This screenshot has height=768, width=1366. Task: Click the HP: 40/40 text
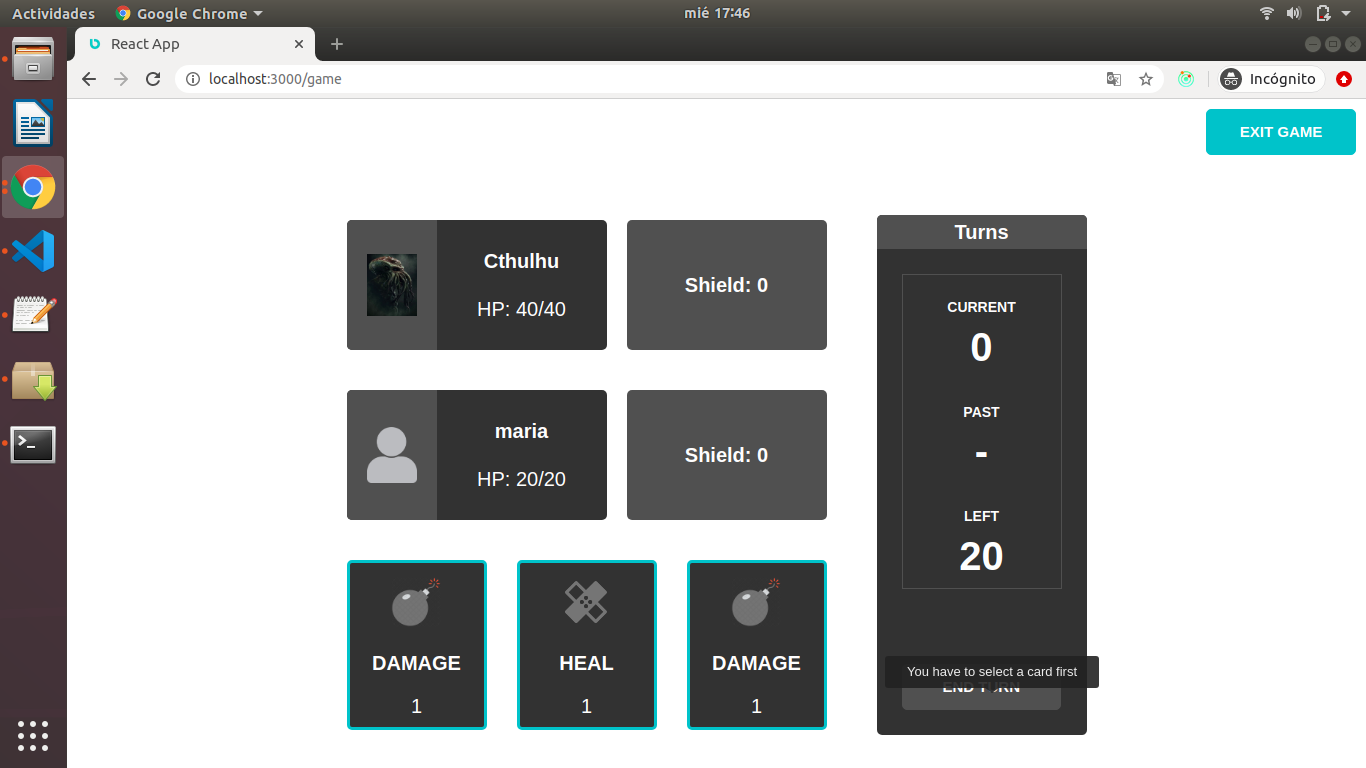click(x=521, y=309)
